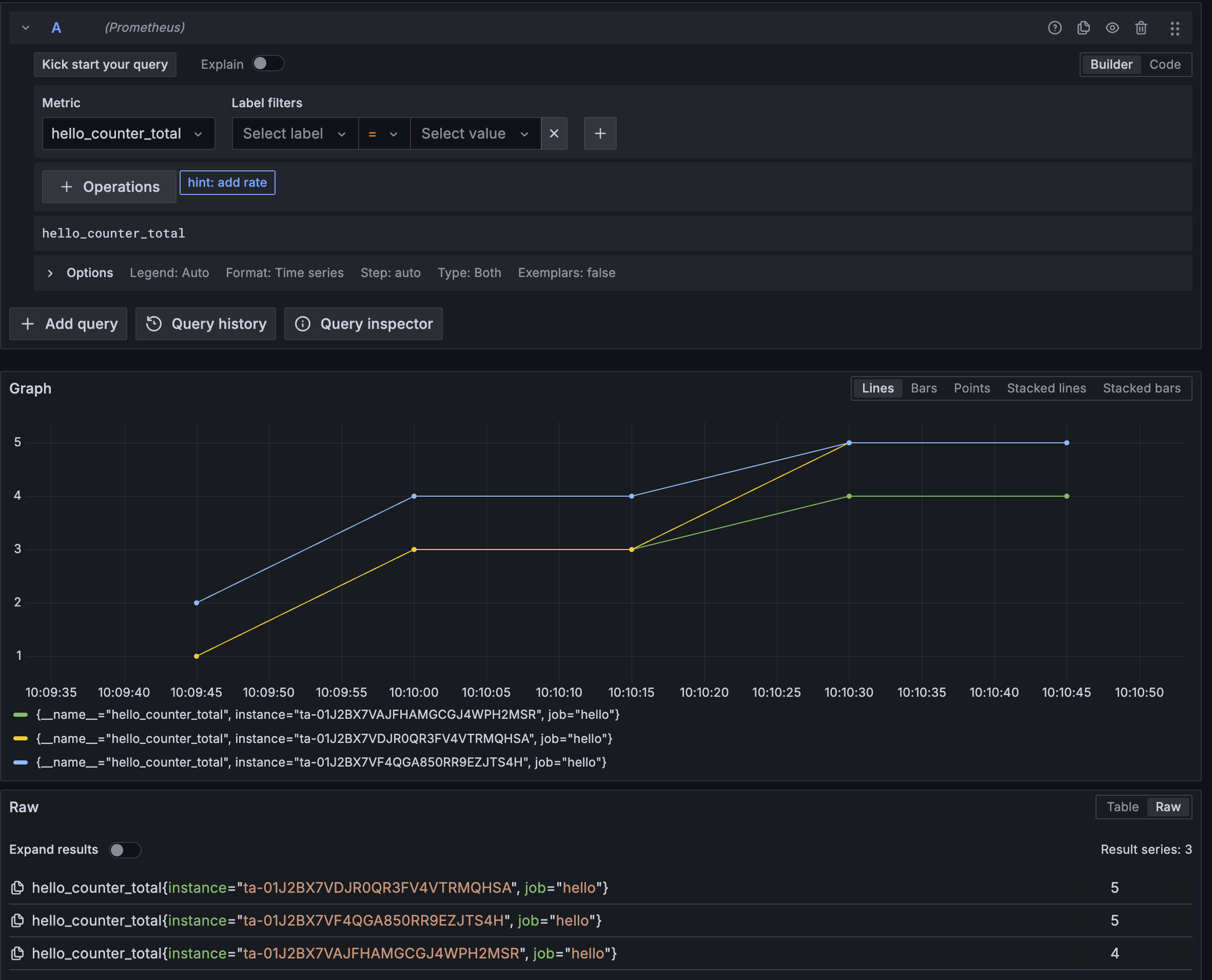Delete query A using trash icon

pyautogui.click(x=1140, y=28)
